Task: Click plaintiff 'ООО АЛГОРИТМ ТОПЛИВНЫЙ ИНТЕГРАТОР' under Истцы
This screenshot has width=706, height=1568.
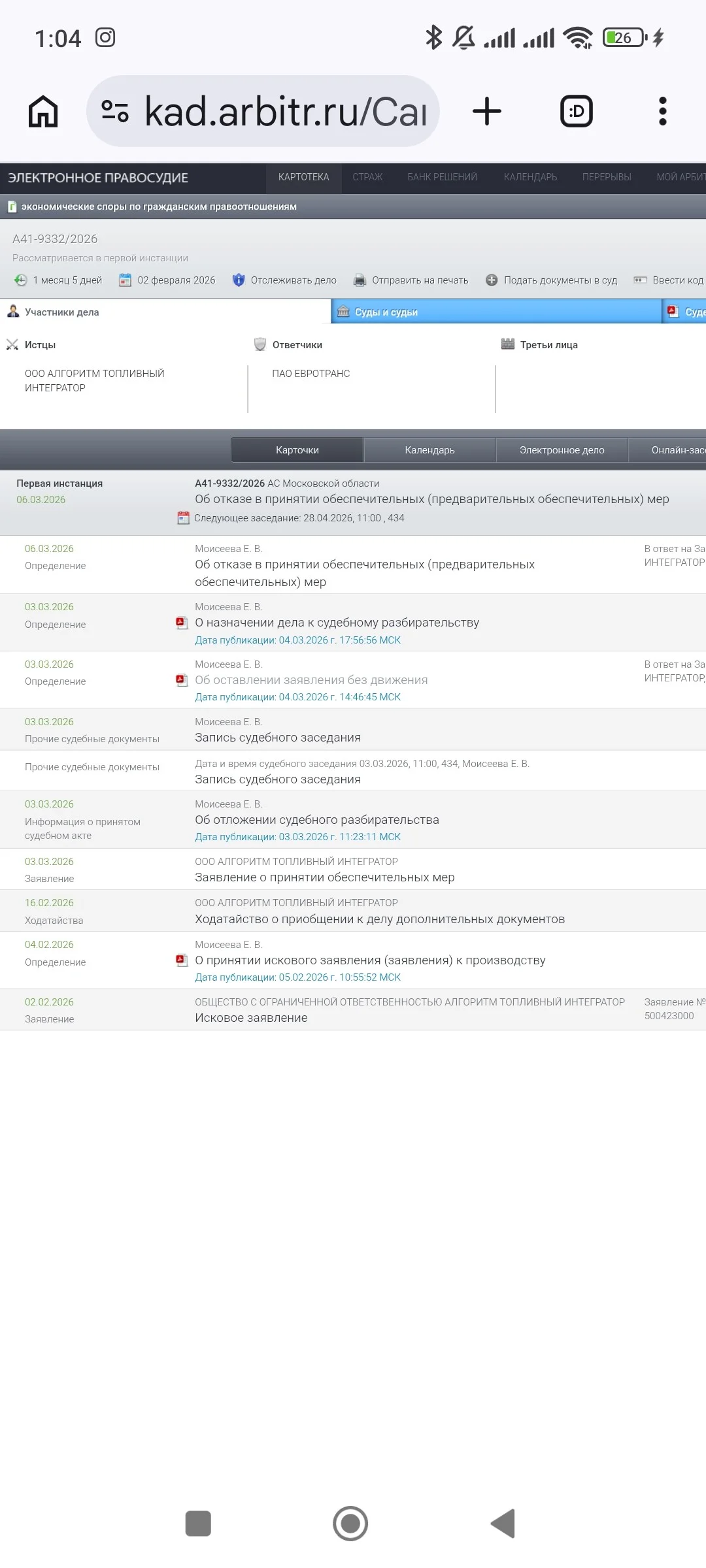Action: pyautogui.click(x=95, y=381)
